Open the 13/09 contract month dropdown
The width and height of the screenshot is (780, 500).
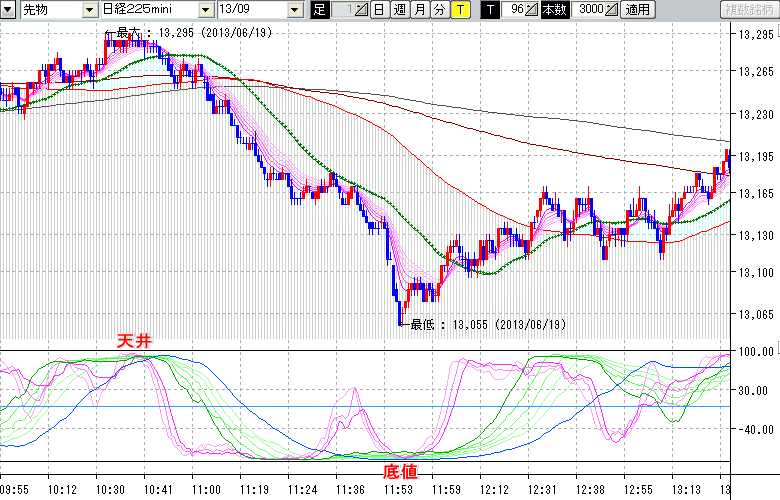294,10
